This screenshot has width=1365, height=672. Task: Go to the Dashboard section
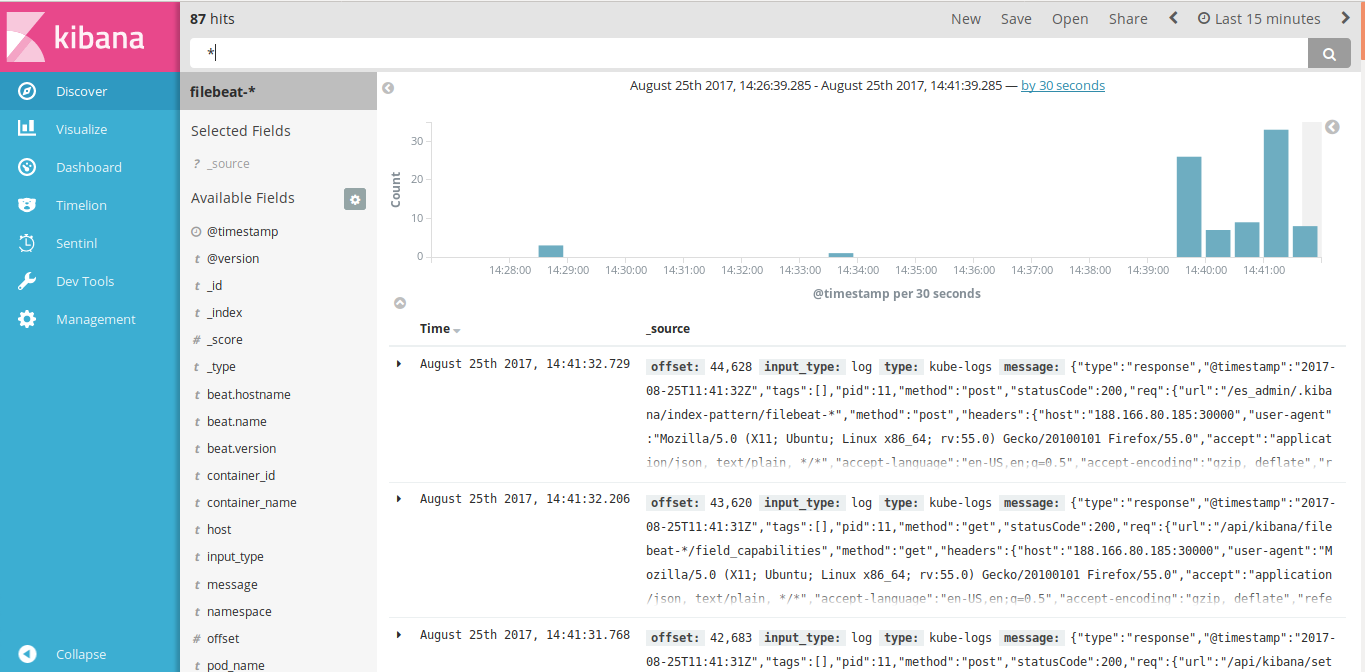90,167
